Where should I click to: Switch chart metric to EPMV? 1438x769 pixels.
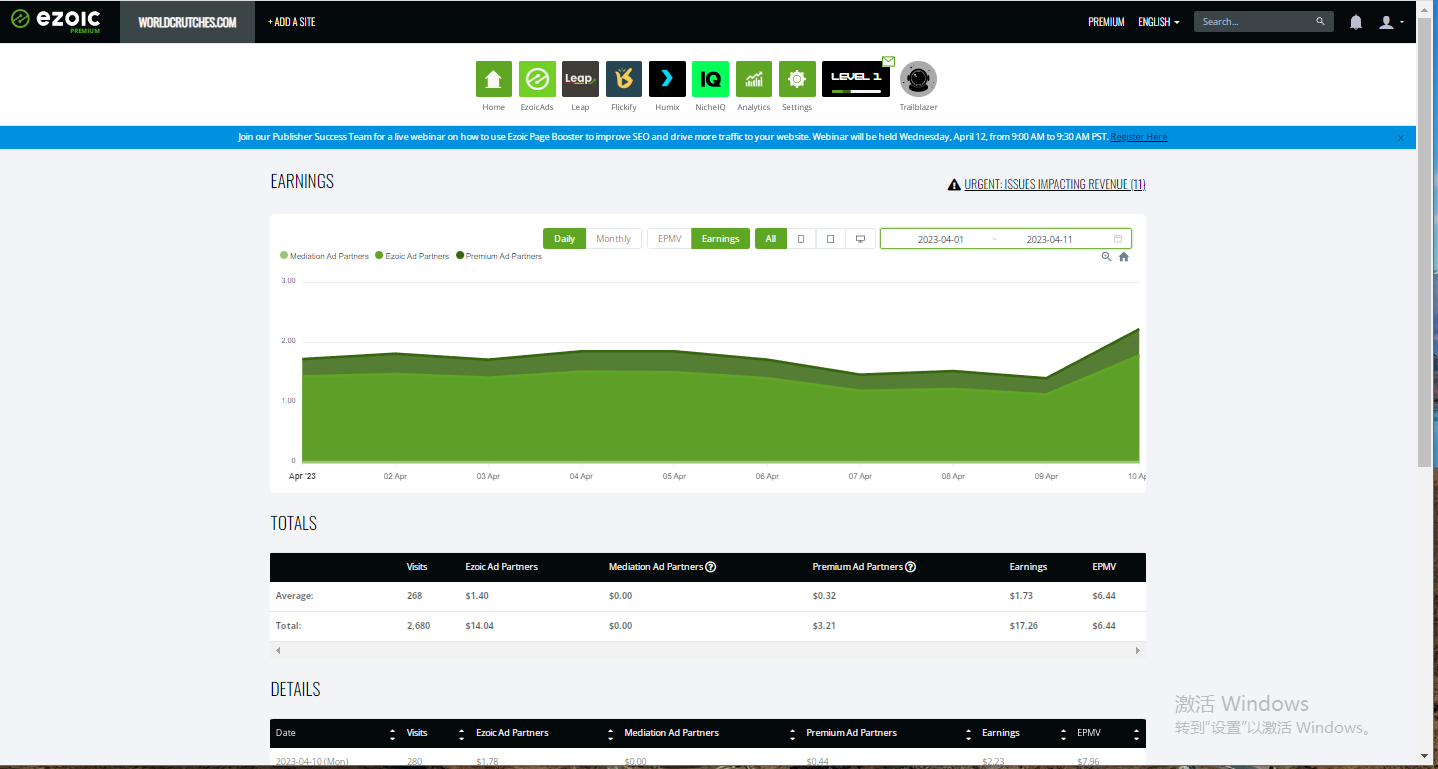670,239
